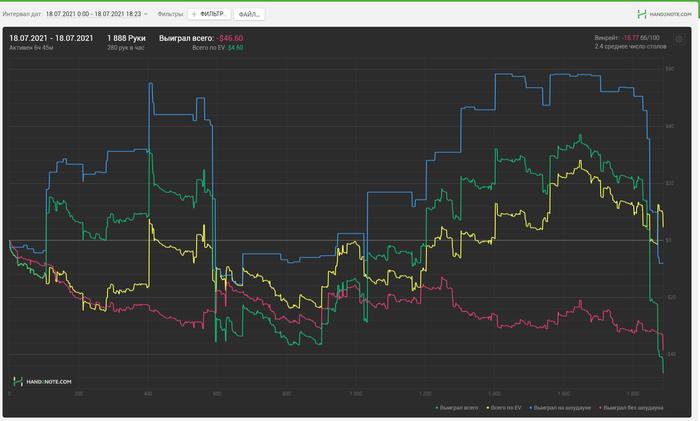Click the Hand2Note.com logo in the top bar
The height and width of the screenshot is (421, 700).
click(x=664, y=14)
